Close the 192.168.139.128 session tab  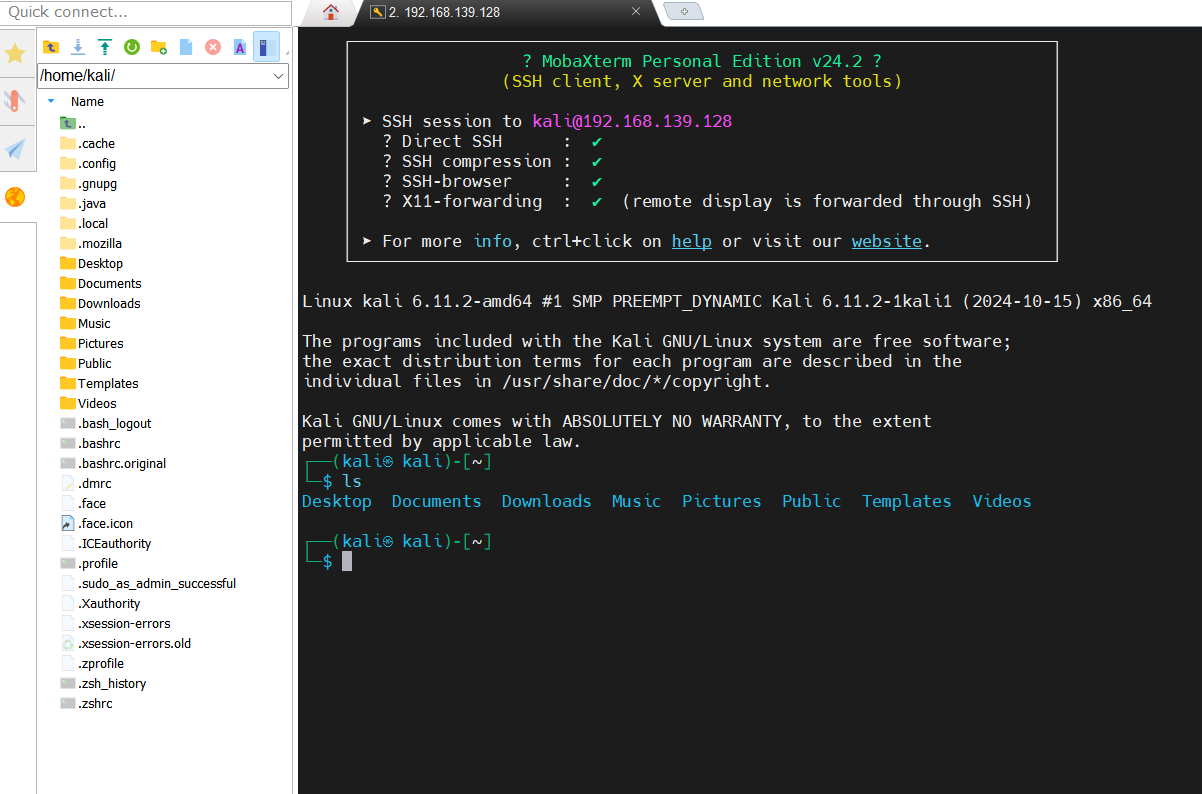click(636, 12)
